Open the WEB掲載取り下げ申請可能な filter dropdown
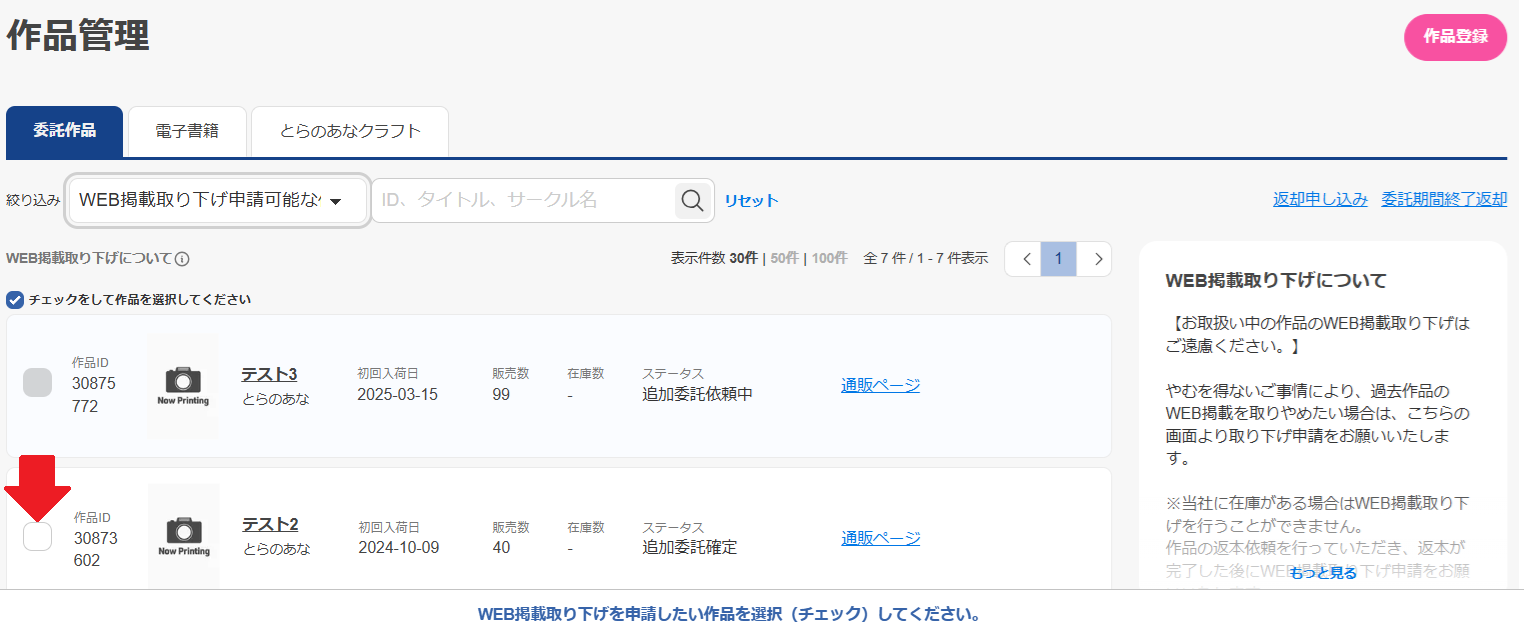Image resolution: width=1524 pixels, height=636 pixels. 217,200
